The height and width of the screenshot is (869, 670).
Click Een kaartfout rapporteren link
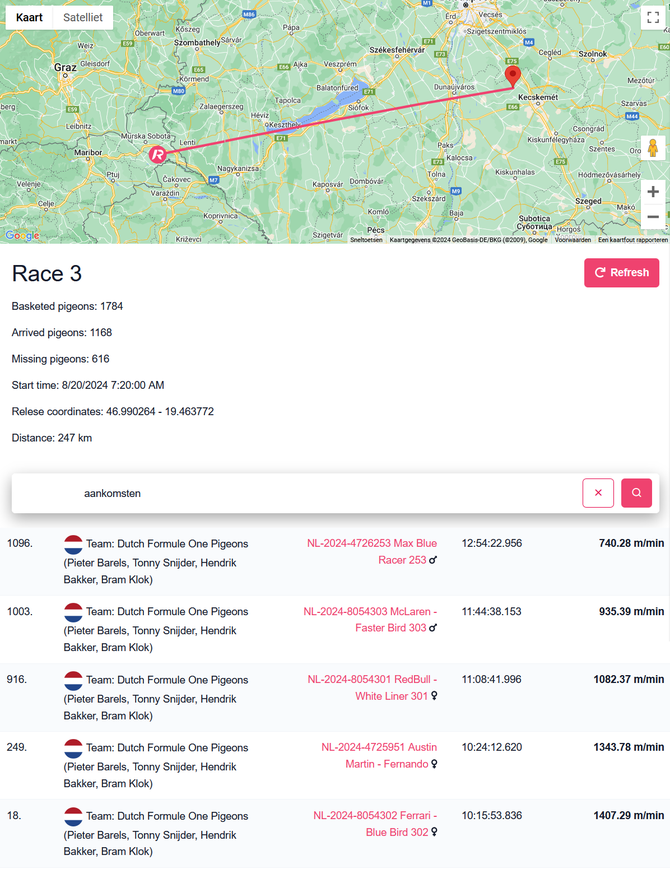(633, 240)
